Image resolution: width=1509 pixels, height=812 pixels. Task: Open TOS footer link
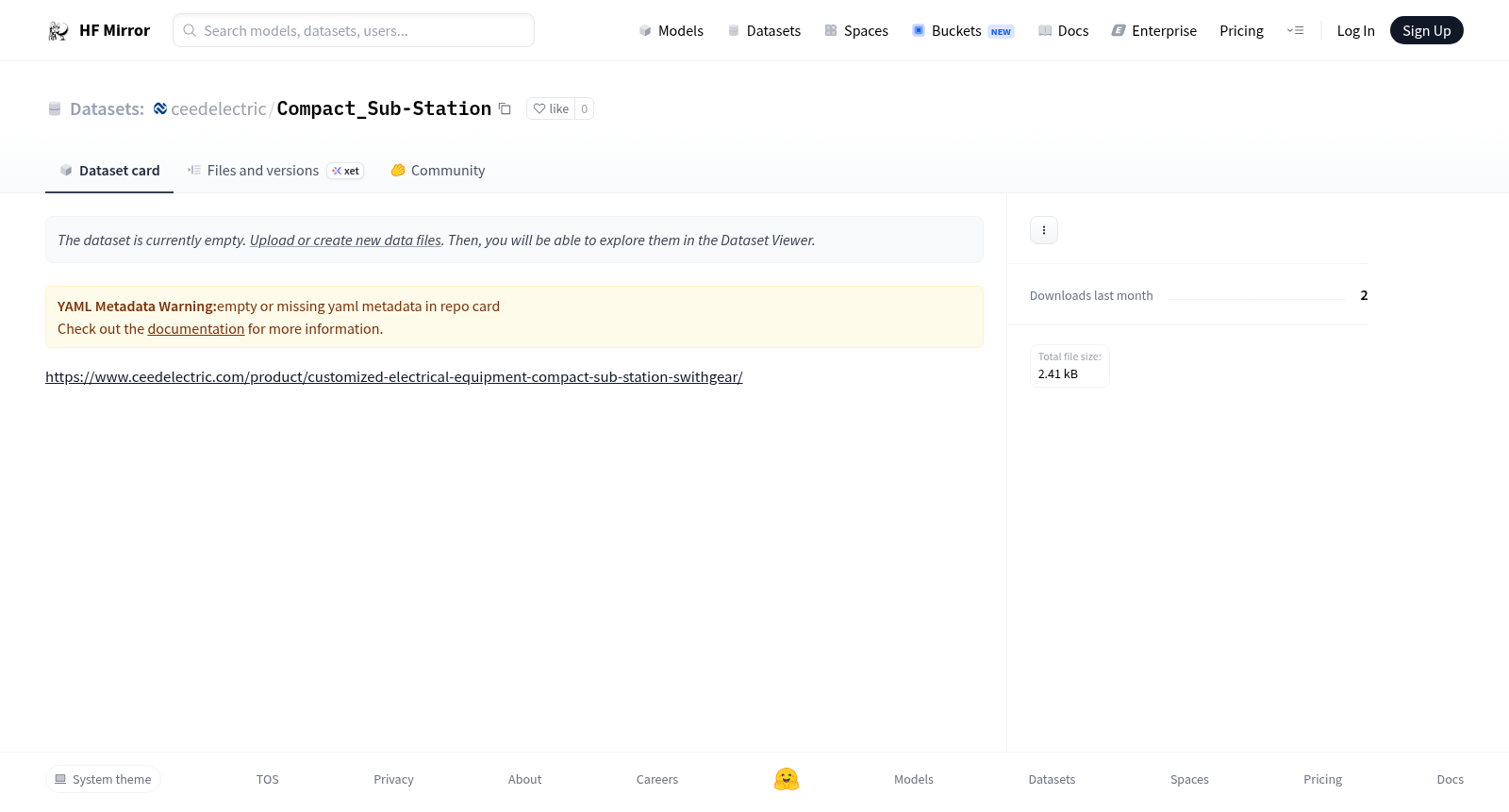268,780
